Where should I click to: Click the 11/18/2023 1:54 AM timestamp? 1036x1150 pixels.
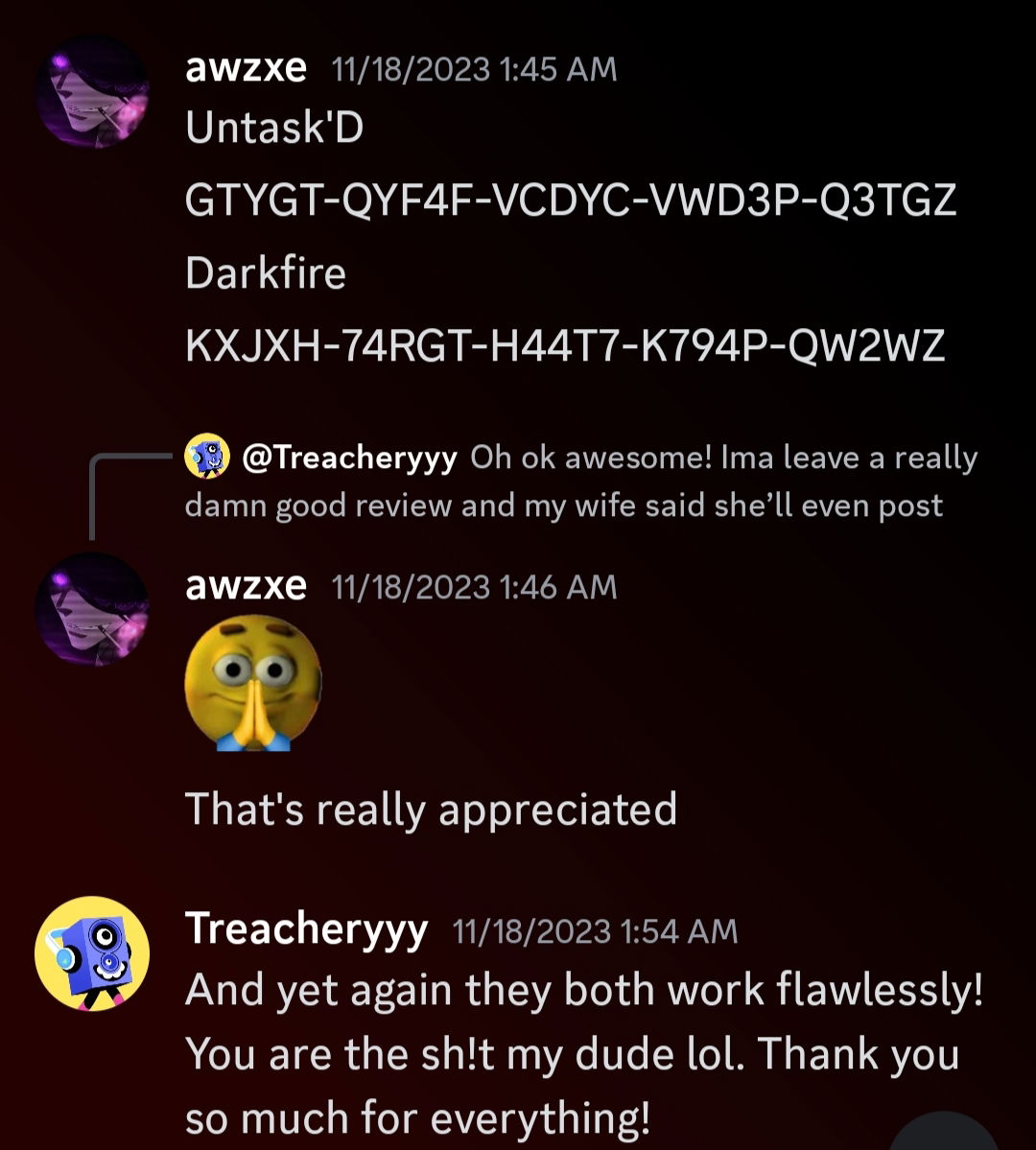[x=595, y=931]
